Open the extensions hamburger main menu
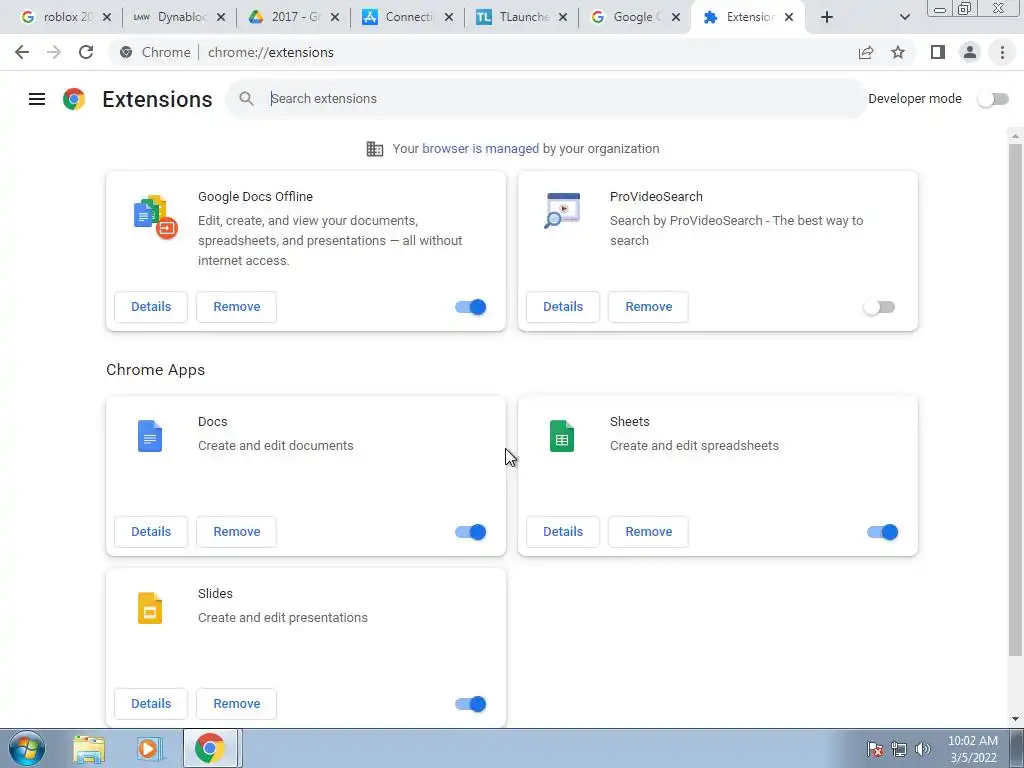The height and width of the screenshot is (768, 1024). 37,99
